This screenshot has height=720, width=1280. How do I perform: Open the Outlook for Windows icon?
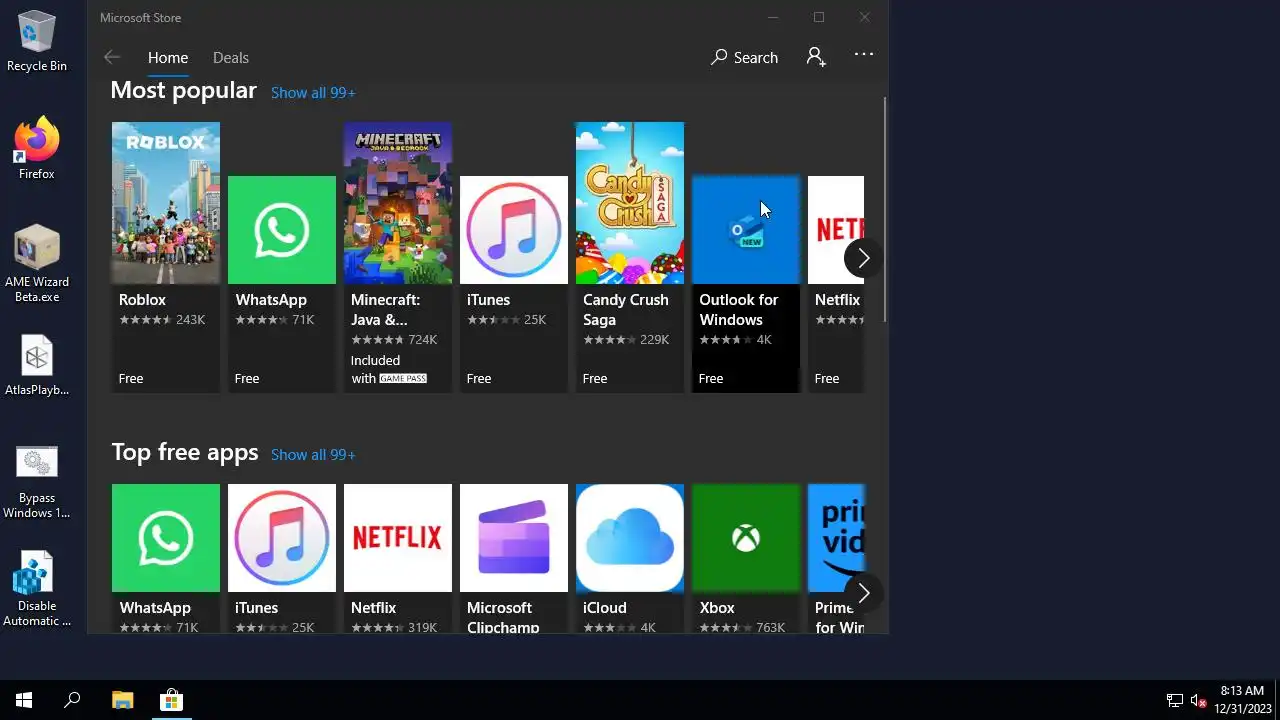[746, 230]
